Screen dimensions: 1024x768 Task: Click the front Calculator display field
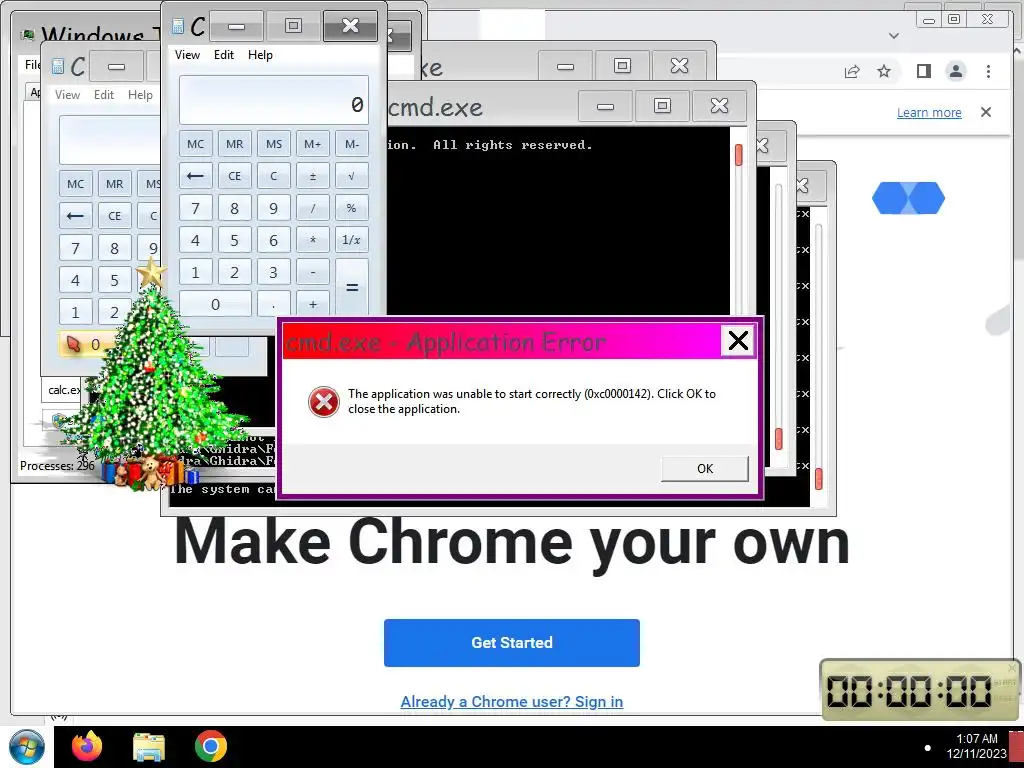click(x=274, y=101)
